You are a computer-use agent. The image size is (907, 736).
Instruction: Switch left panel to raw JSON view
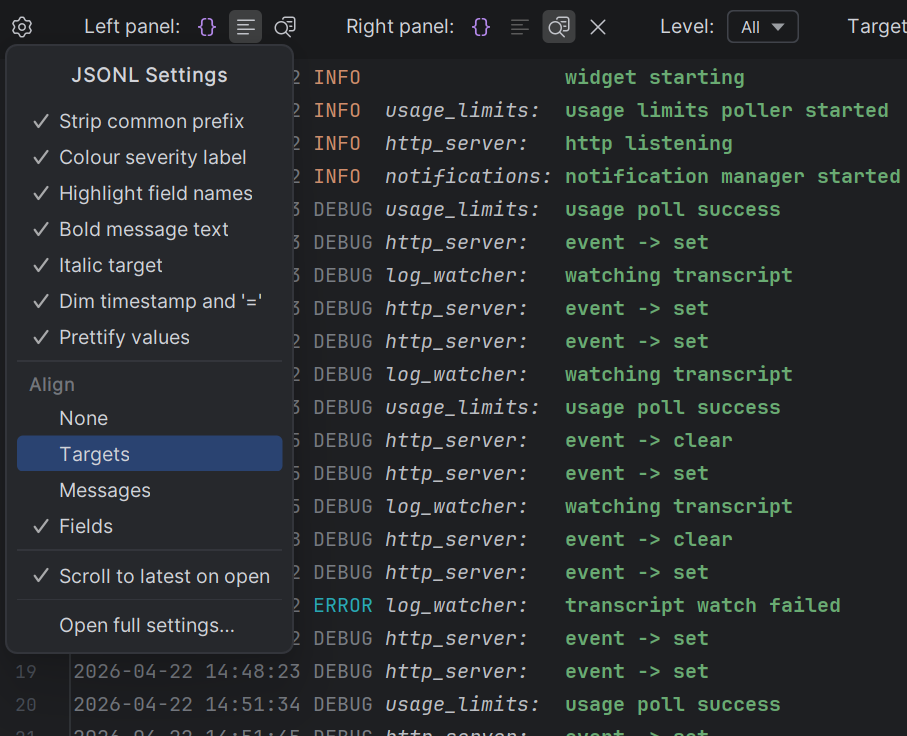coord(206,26)
